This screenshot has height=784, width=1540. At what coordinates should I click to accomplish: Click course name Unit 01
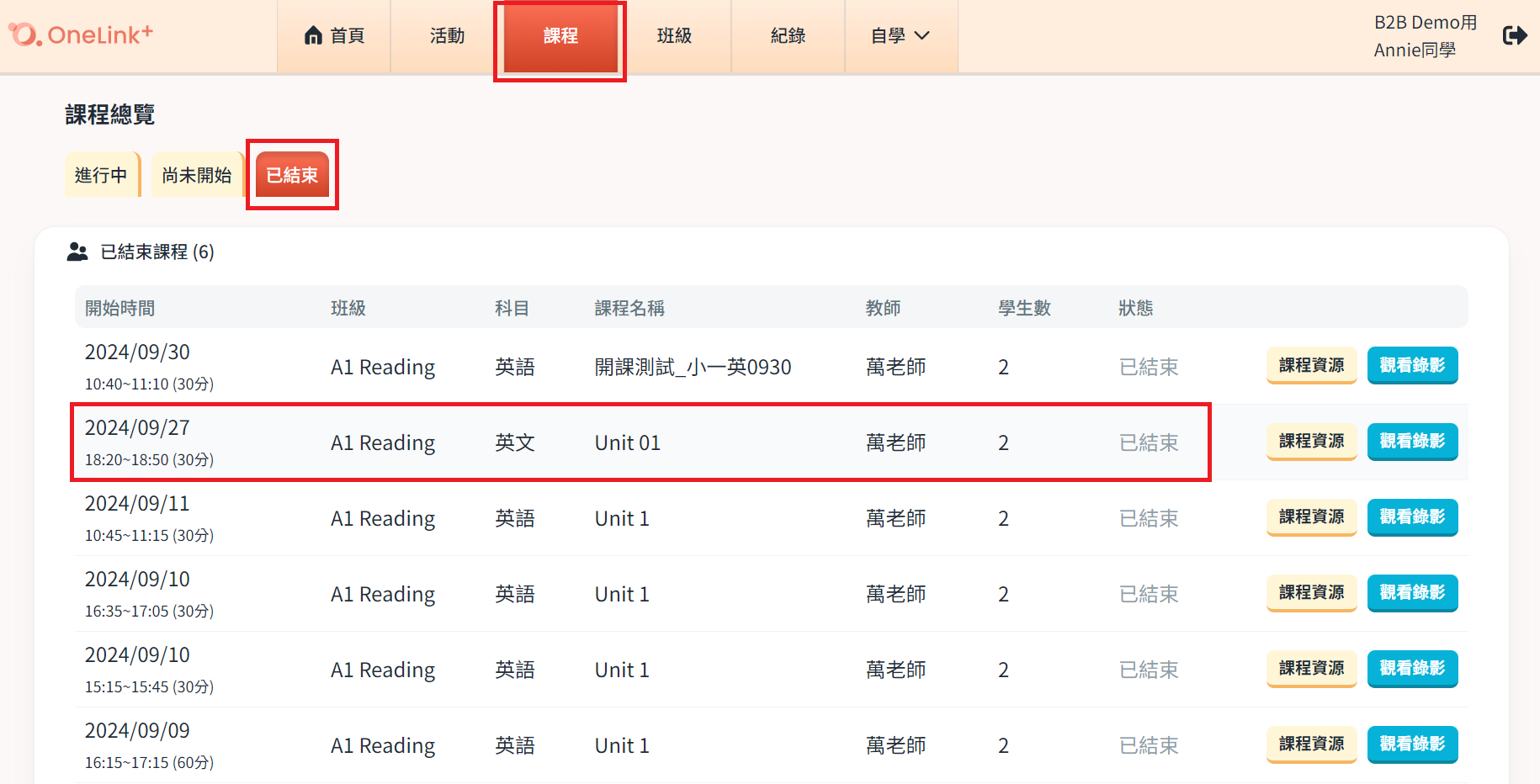(628, 442)
